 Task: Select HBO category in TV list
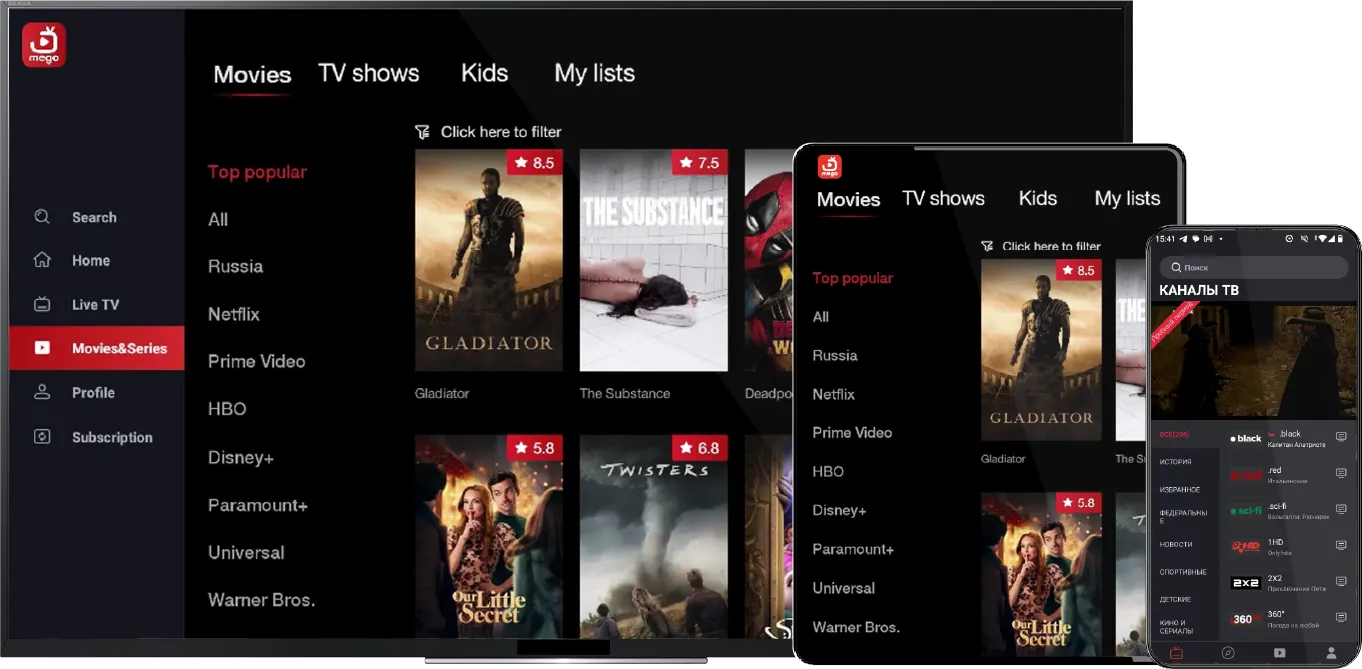(x=227, y=409)
